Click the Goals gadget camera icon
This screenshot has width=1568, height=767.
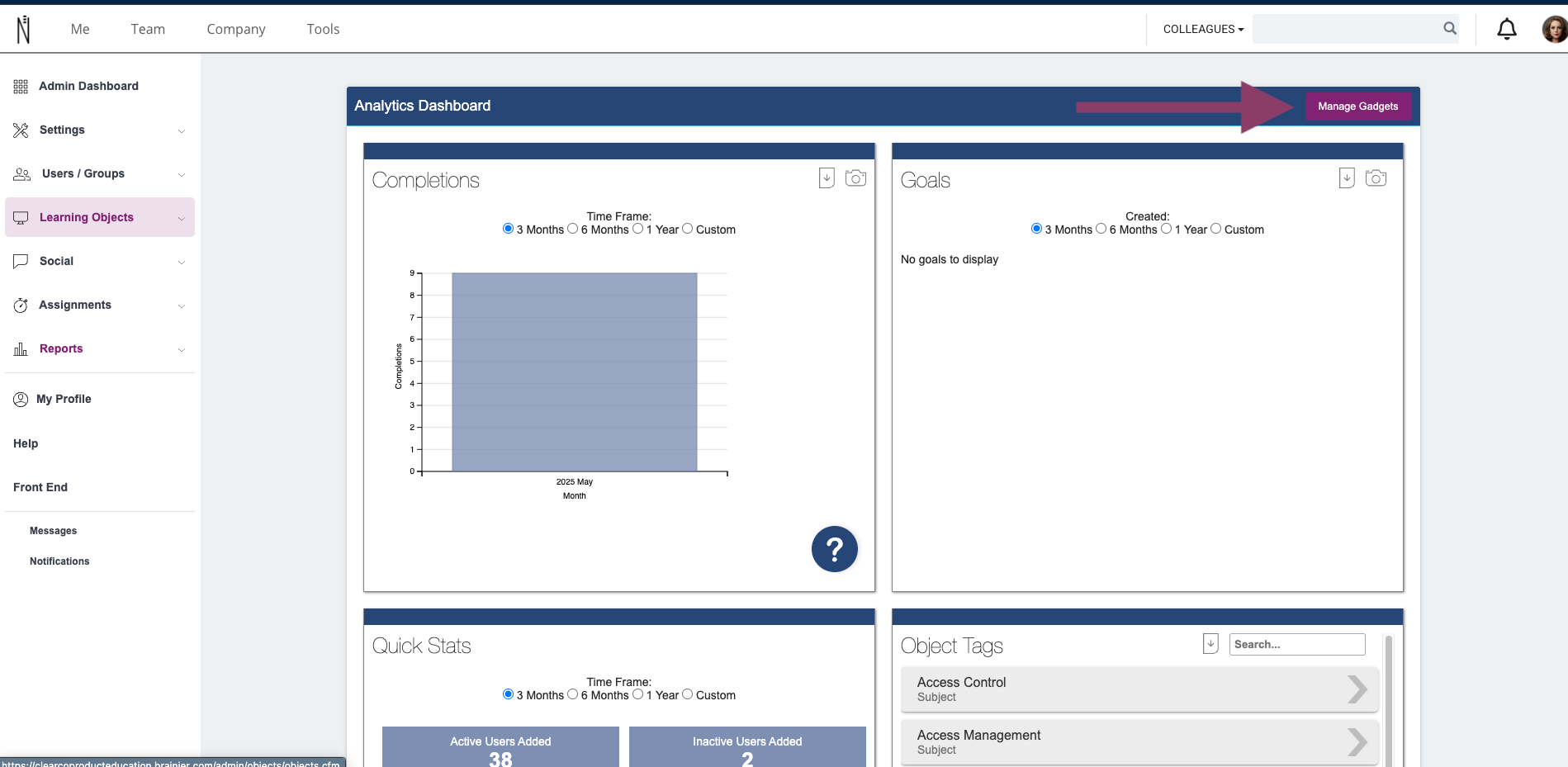[x=1376, y=178]
